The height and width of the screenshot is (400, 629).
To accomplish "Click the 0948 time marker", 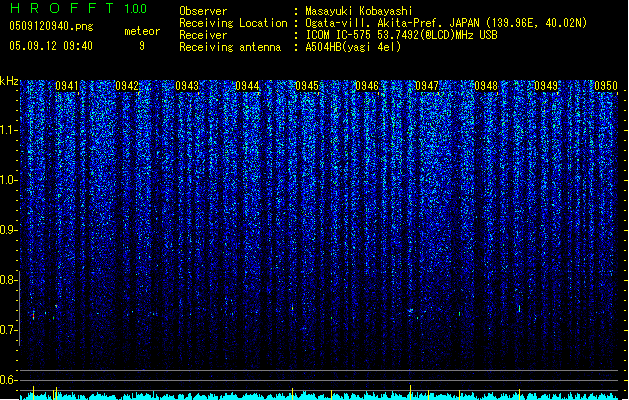I will click(x=486, y=86).
